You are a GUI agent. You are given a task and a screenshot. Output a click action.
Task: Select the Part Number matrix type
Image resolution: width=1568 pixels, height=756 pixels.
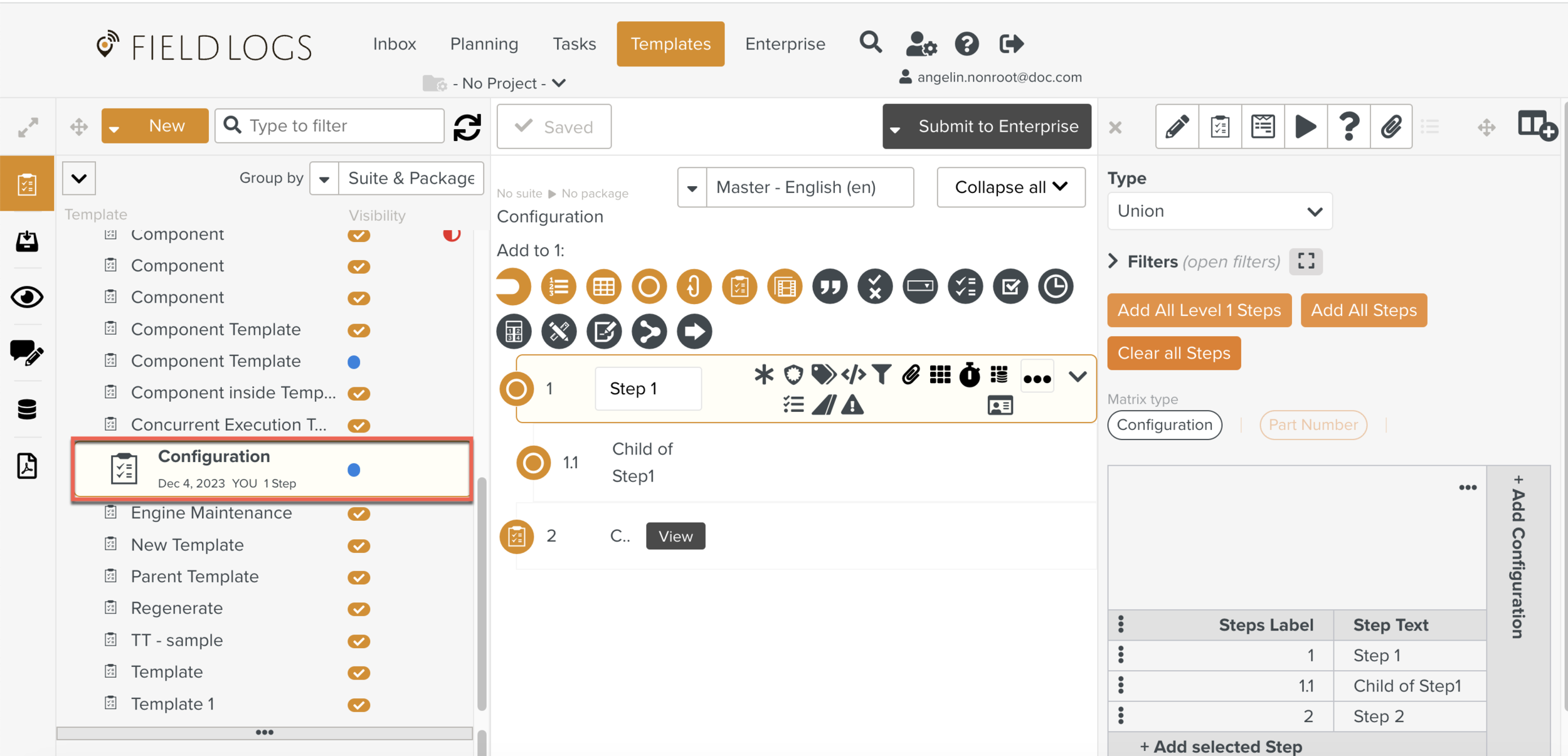click(x=1313, y=425)
